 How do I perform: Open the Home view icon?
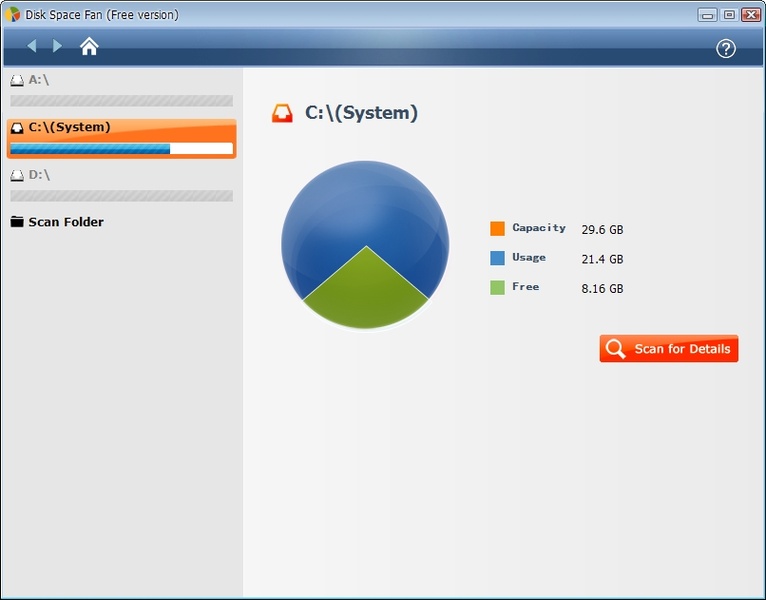89,46
